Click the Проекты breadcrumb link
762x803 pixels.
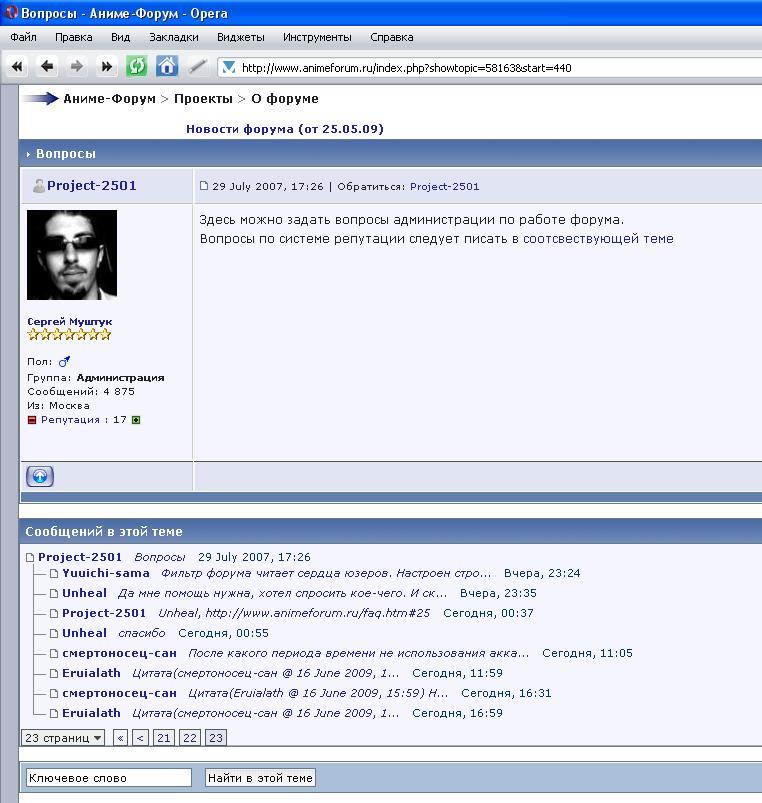(203, 99)
